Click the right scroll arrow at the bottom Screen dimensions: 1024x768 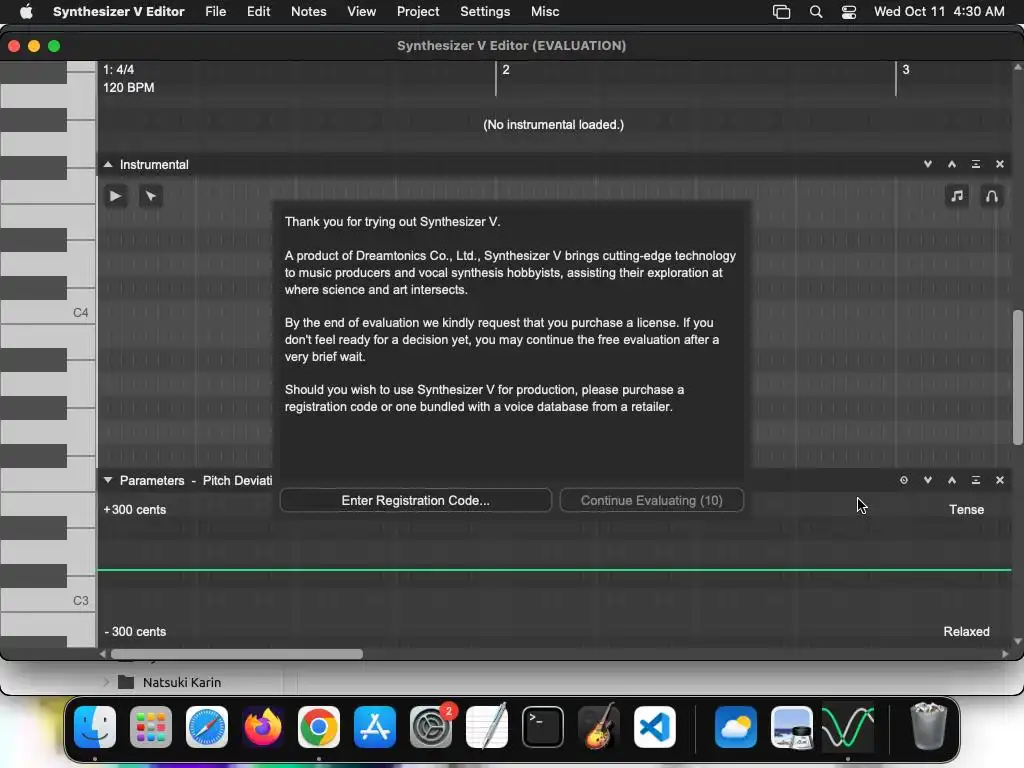[x=1005, y=654]
